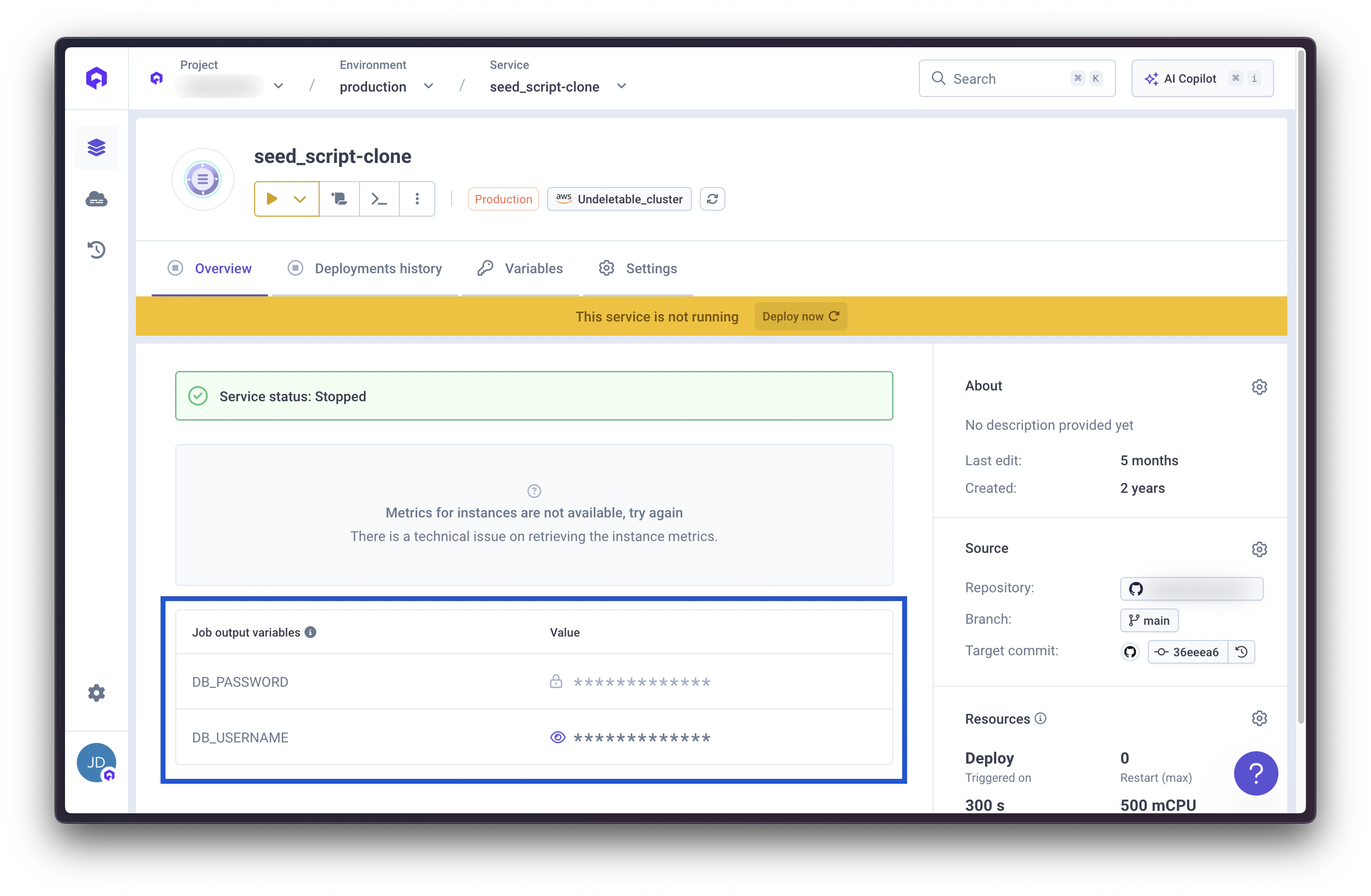1371x896 pixels.
Task: Open organization settings gear in sidebar
Action: click(96, 693)
